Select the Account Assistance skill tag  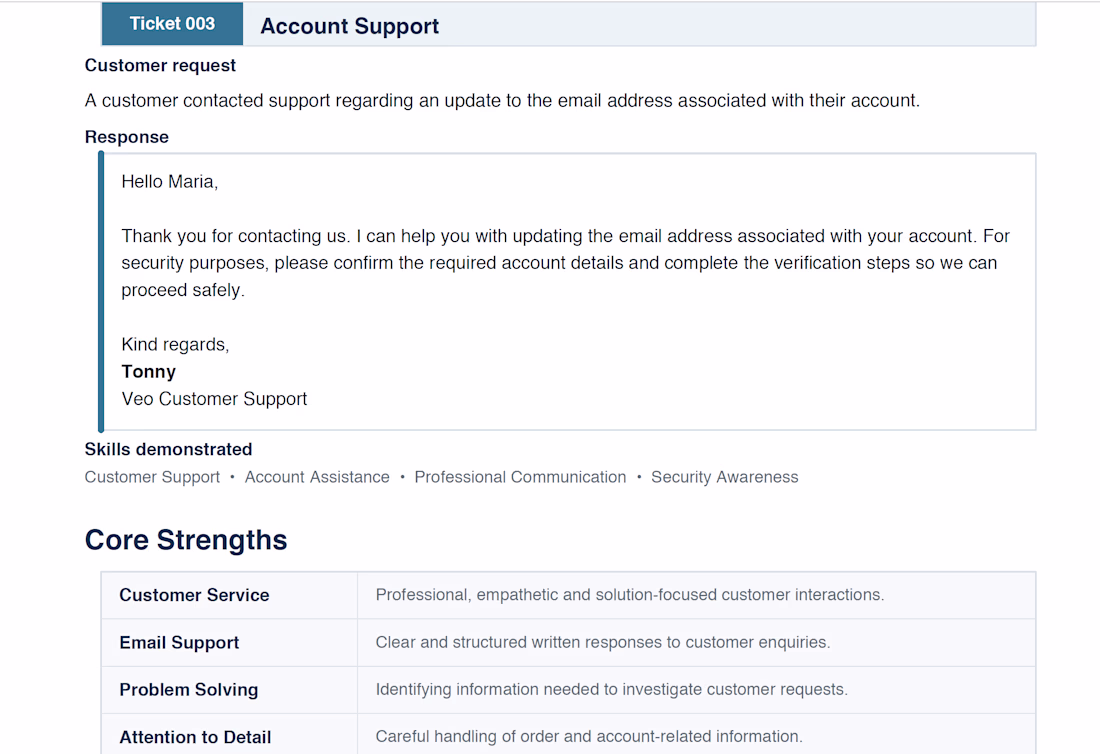pyautogui.click(x=317, y=477)
